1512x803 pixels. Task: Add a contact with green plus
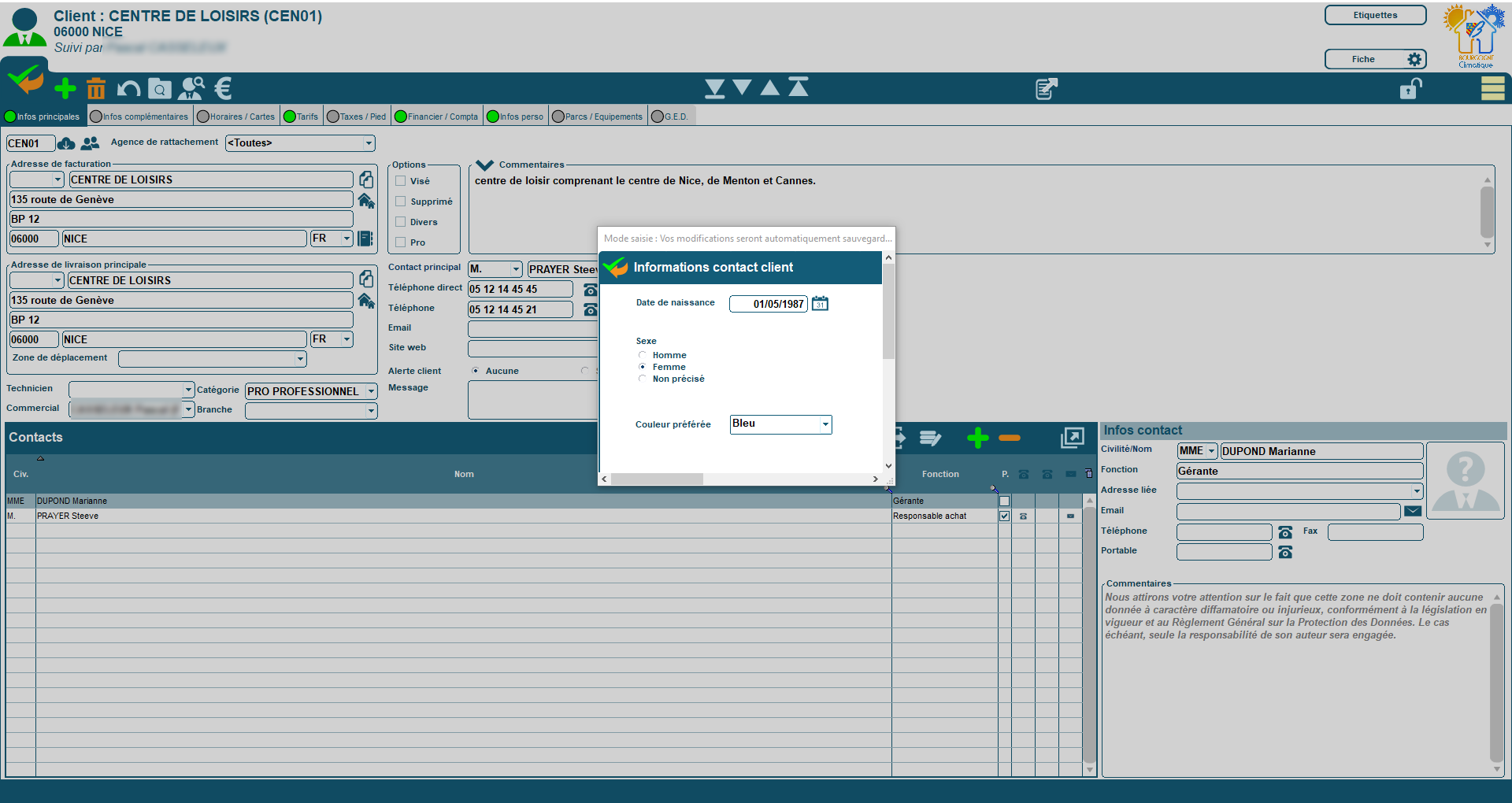978,438
